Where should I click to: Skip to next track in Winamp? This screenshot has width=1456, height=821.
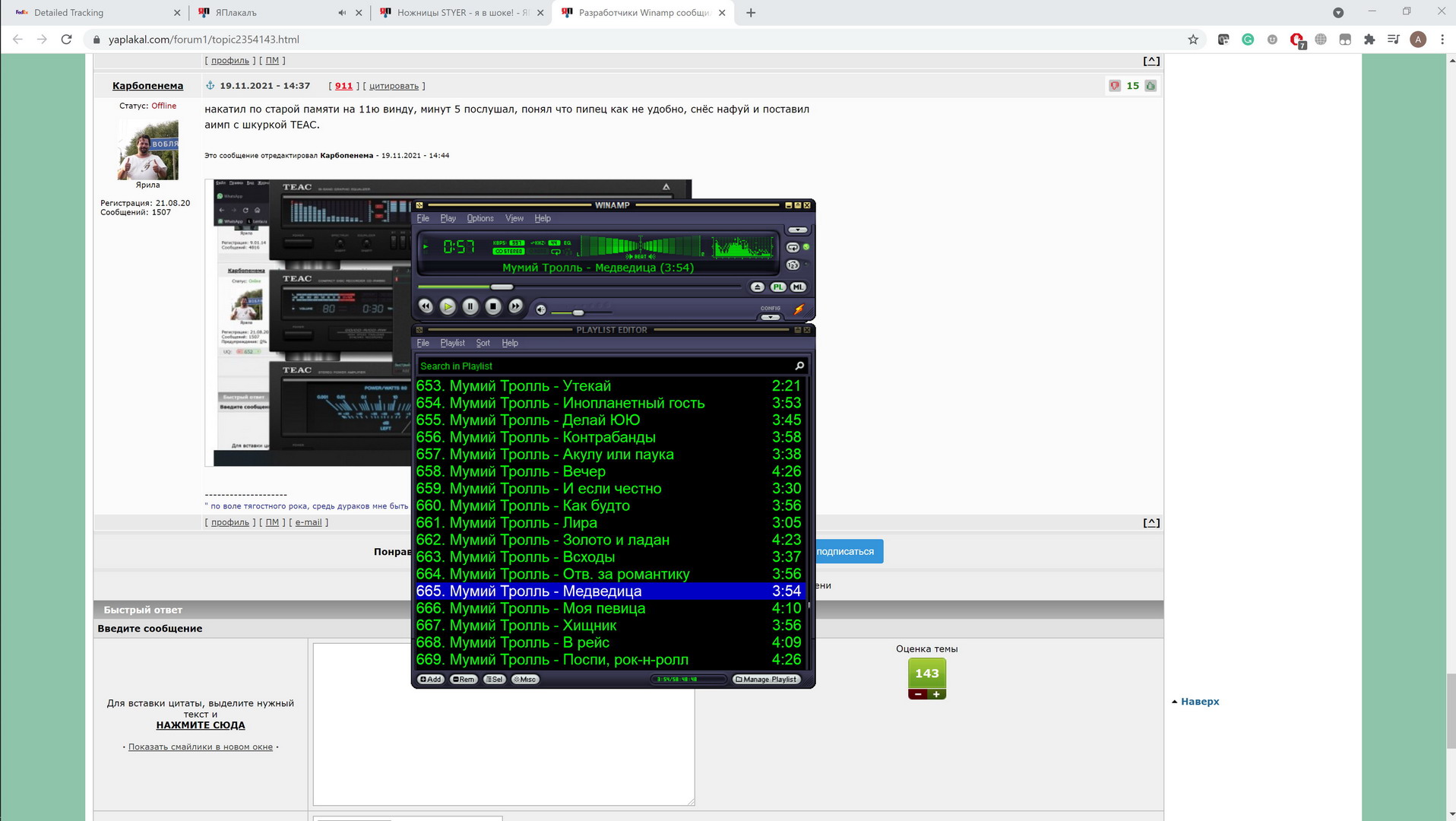tap(516, 306)
